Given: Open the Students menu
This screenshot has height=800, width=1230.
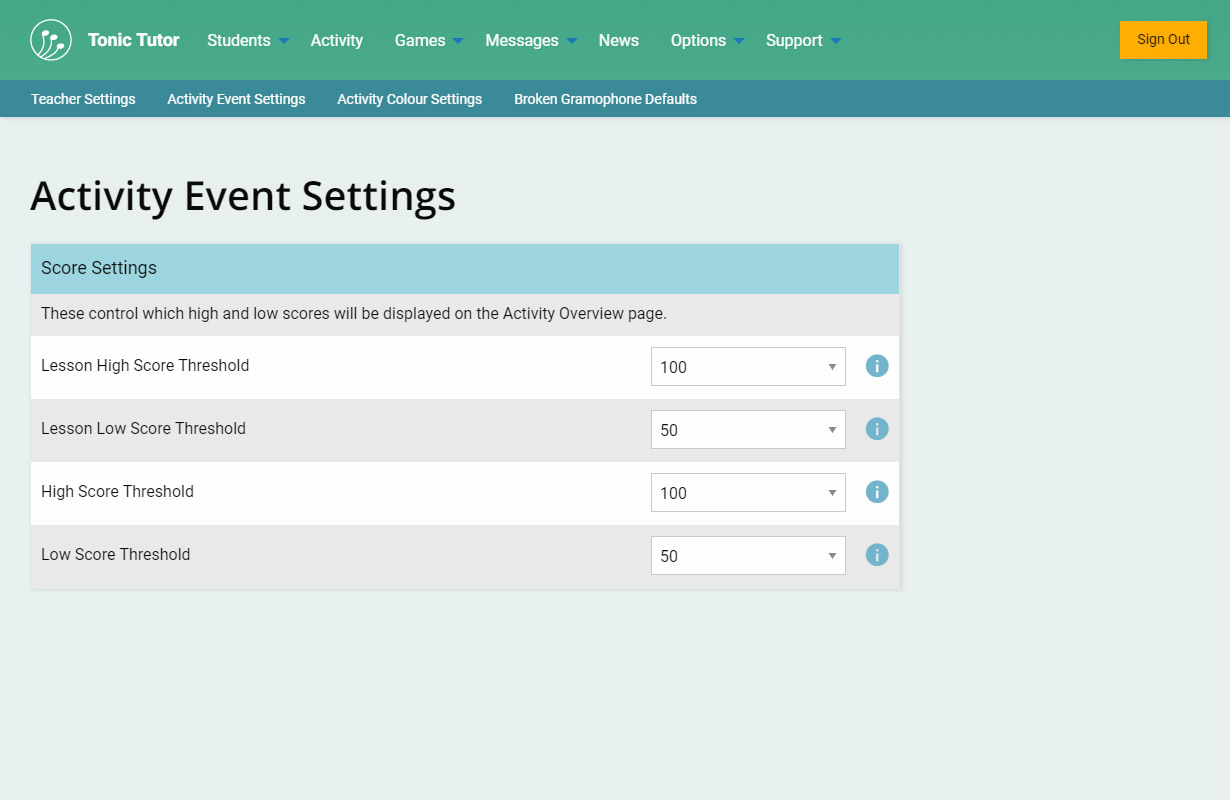Looking at the screenshot, I should 247,40.
